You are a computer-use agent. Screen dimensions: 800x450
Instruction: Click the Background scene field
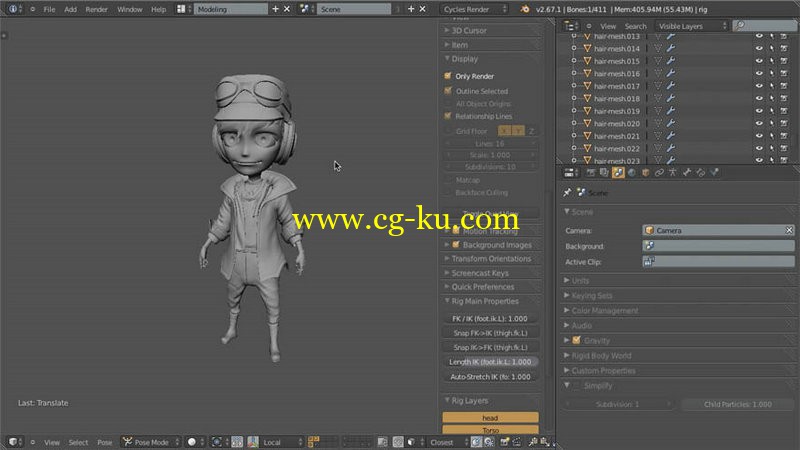718,246
